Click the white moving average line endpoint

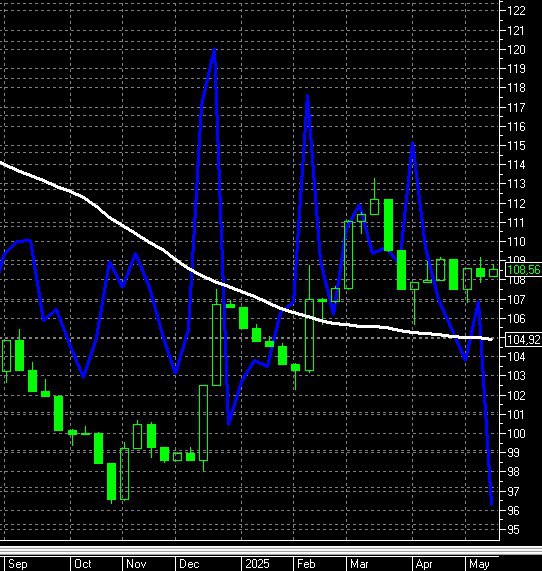(491, 339)
